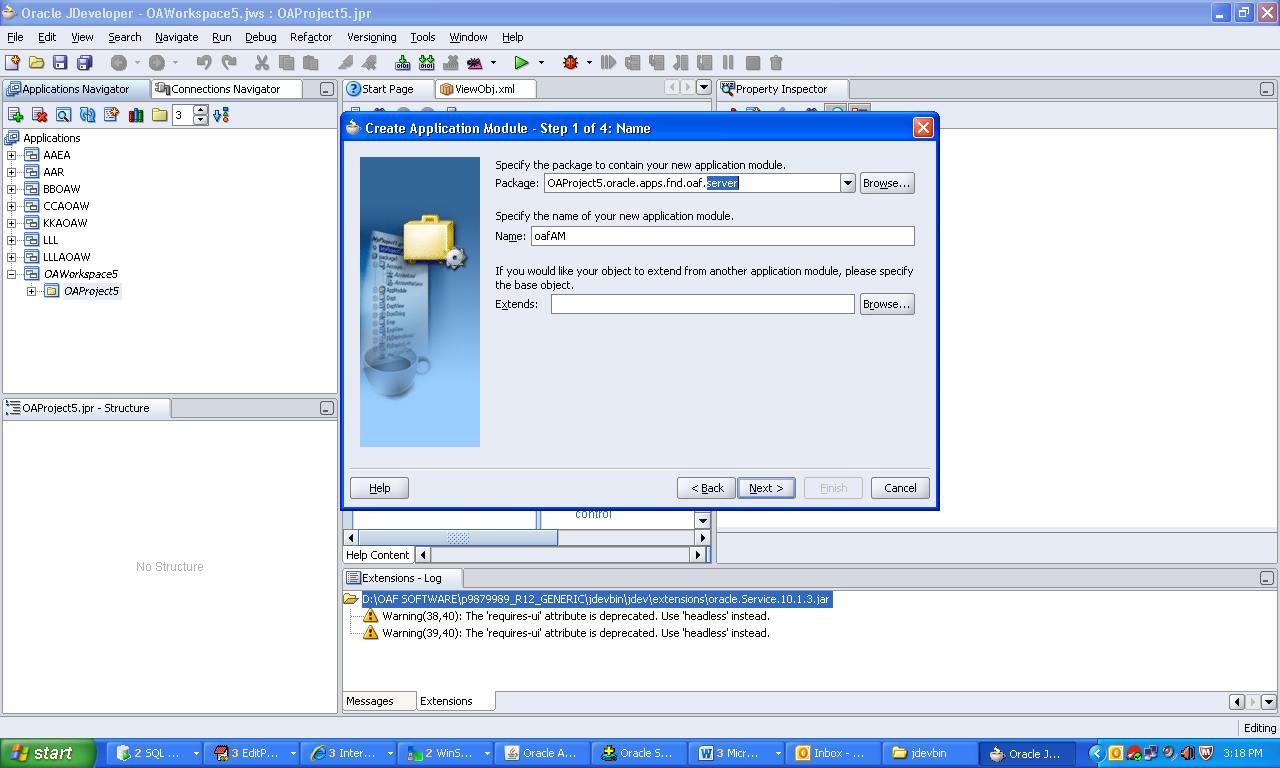1280x768 pixels.
Task: Click the empty Extends input field
Action: 703,304
